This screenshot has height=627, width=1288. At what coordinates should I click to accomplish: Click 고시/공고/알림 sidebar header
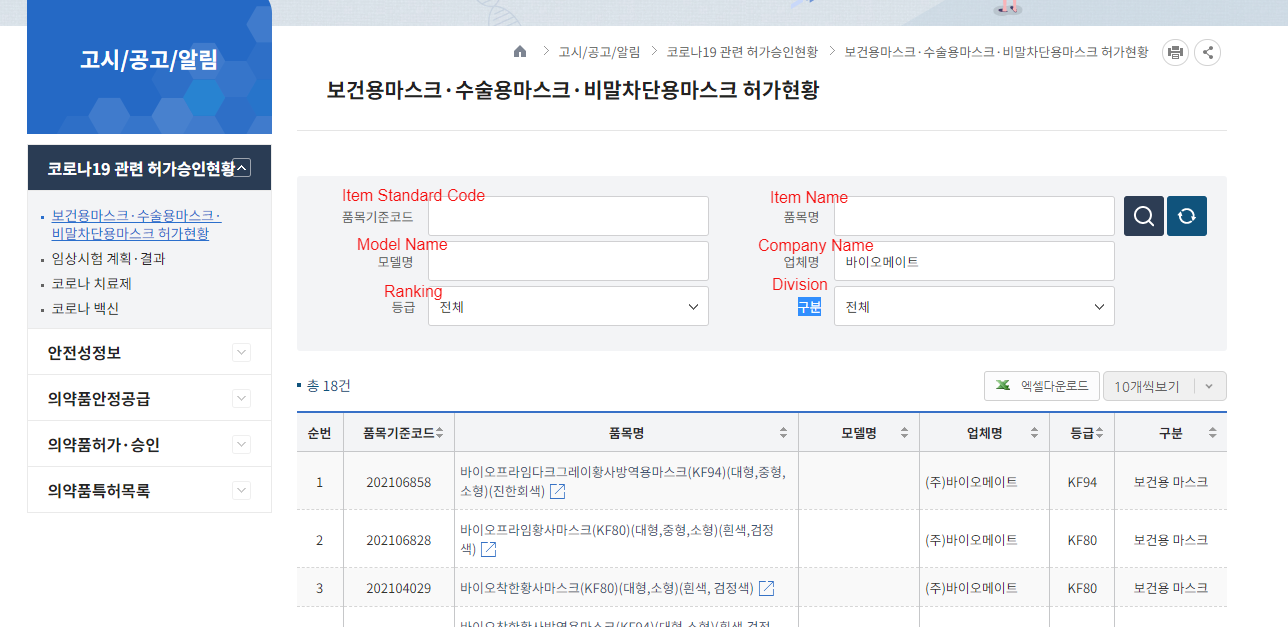pos(149,59)
